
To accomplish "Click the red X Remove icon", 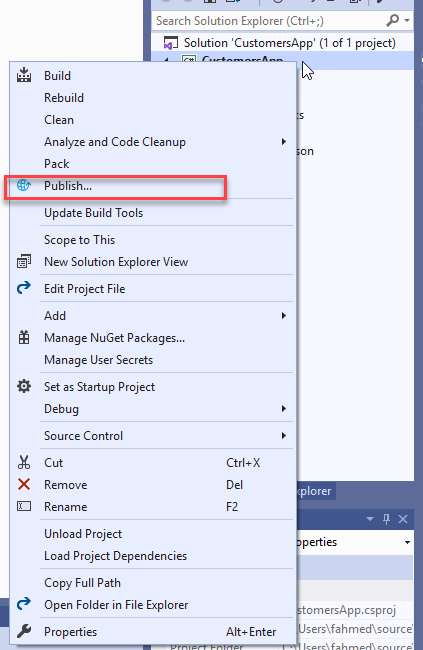I will (x=24, y=484).
